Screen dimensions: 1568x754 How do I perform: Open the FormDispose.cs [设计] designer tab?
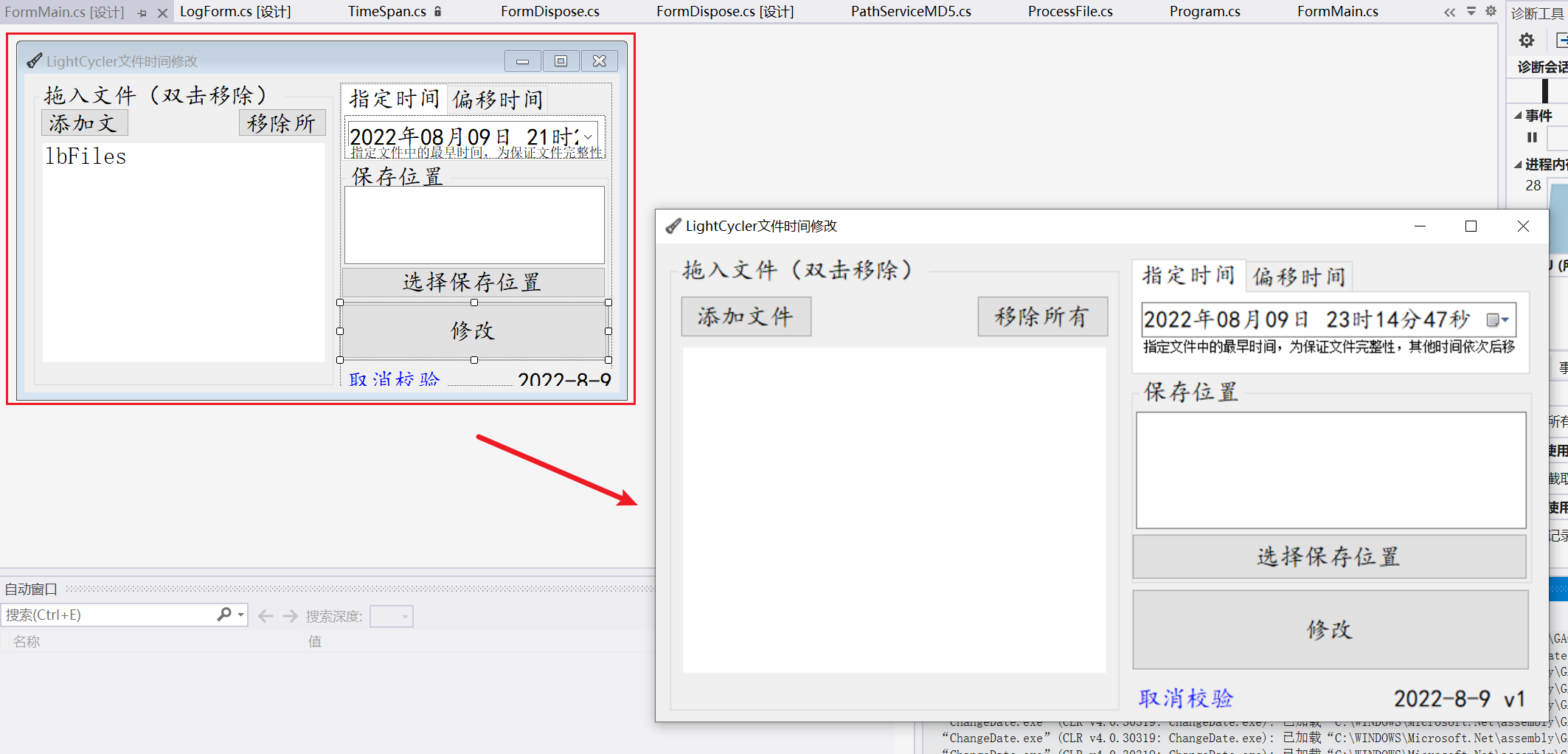click(725, 12)
